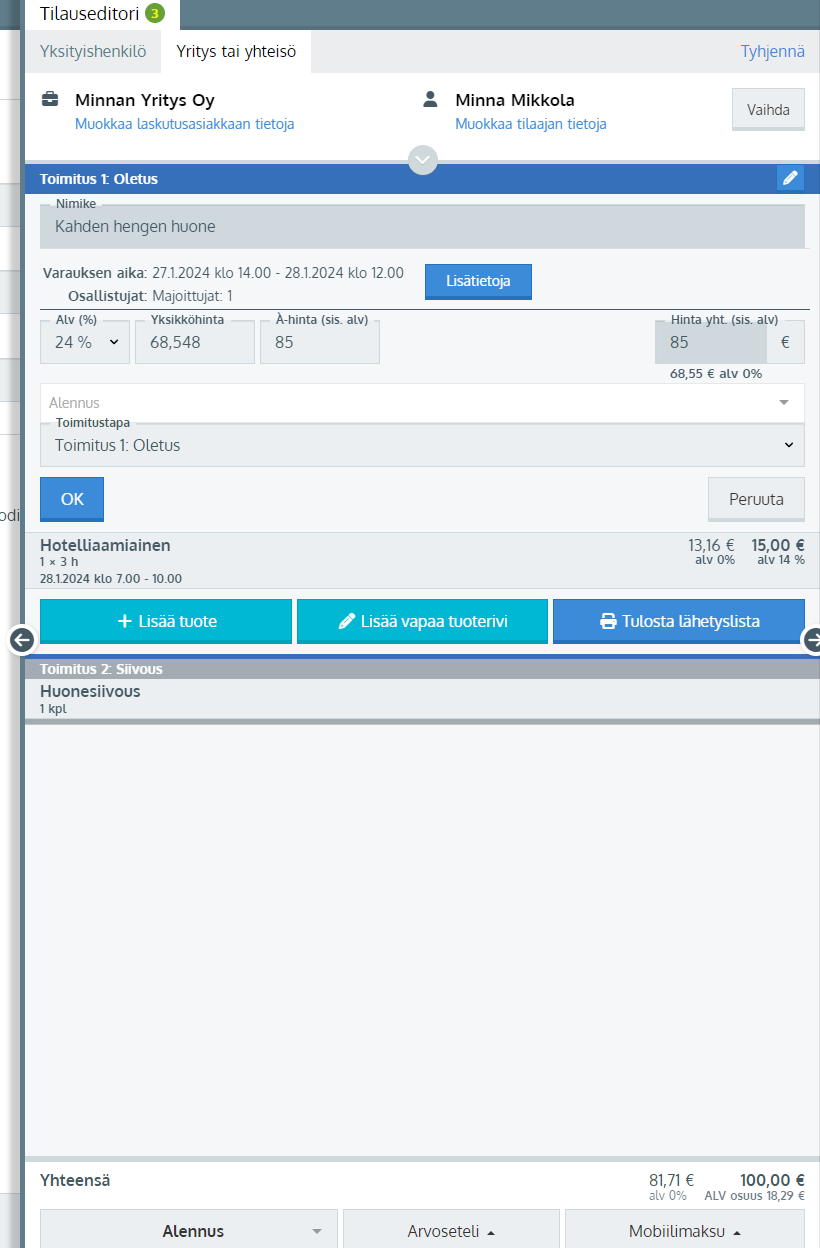820x1248 pixels.
Task: Collapse customer info with the round chevron
Action: coord(423,159)
